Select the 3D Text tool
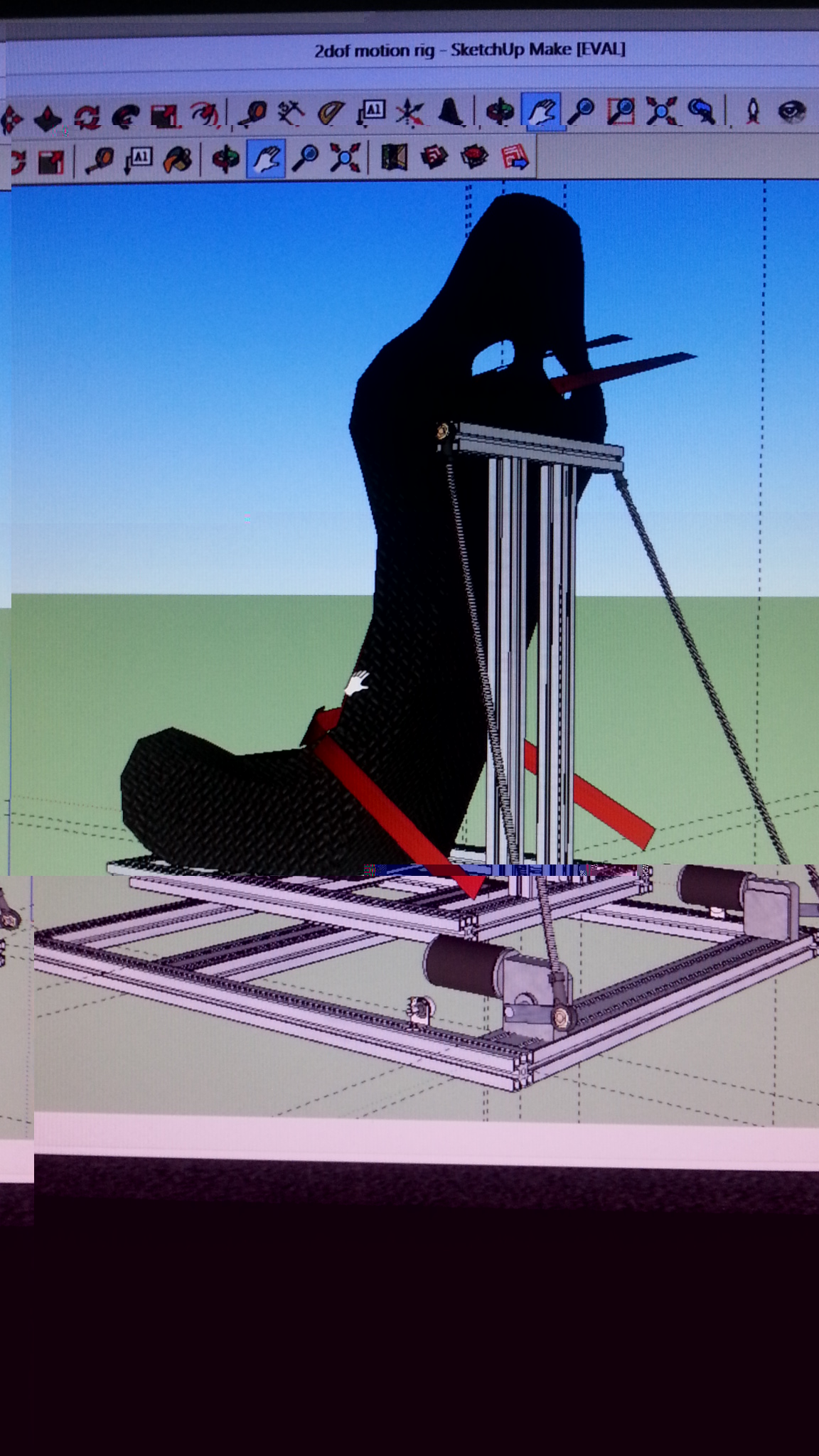The width and height of the screenshot is (819, 1456). [x=450, y=112]
